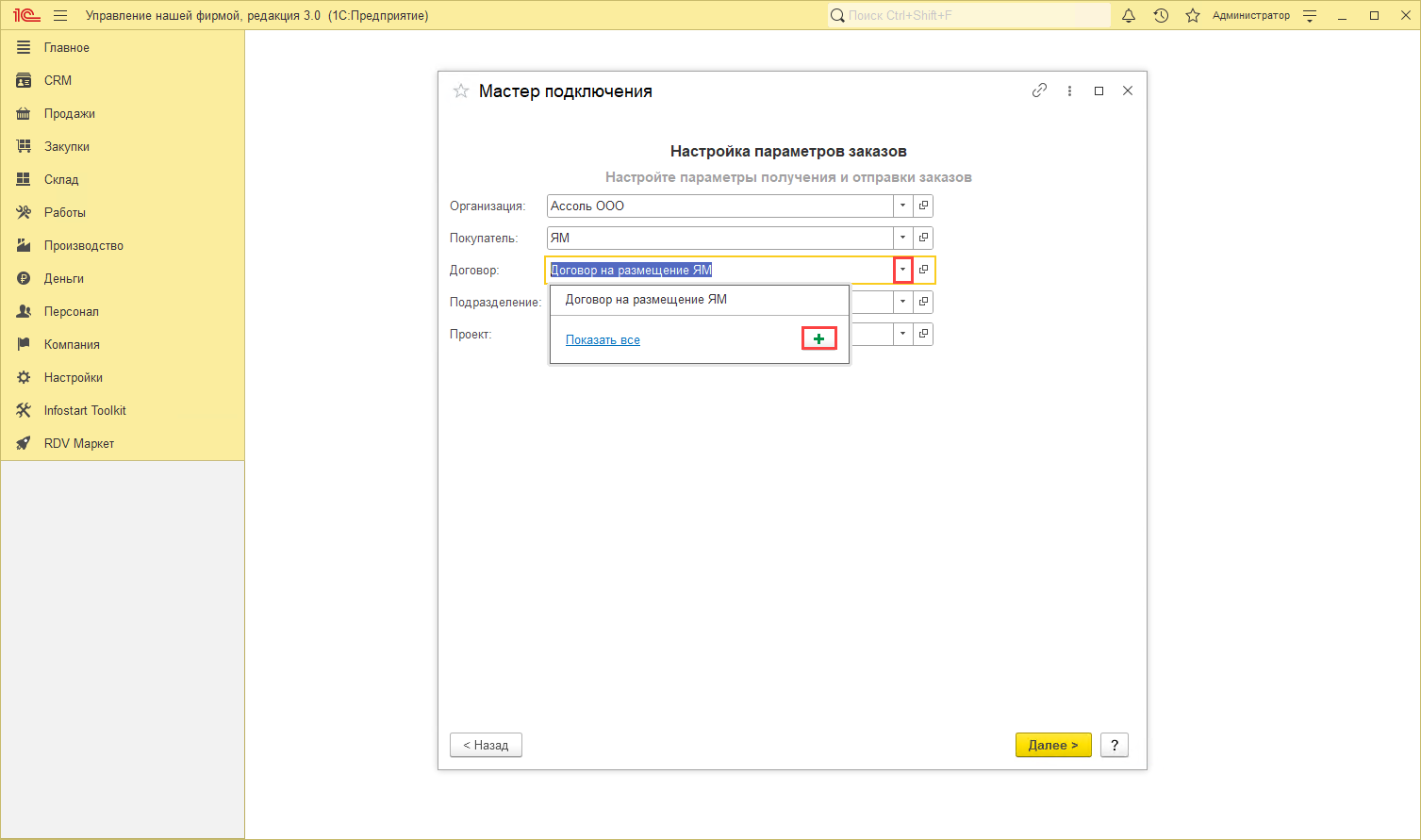The height and width of the screenshot is (840, 1421).
Task: Click the global search field
Action: point(971,16)
